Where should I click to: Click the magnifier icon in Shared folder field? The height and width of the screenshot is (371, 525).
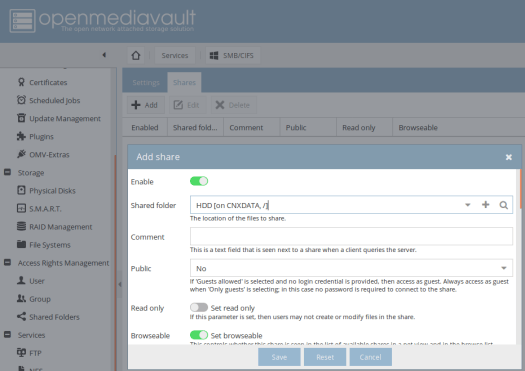[x=504, y=205]
